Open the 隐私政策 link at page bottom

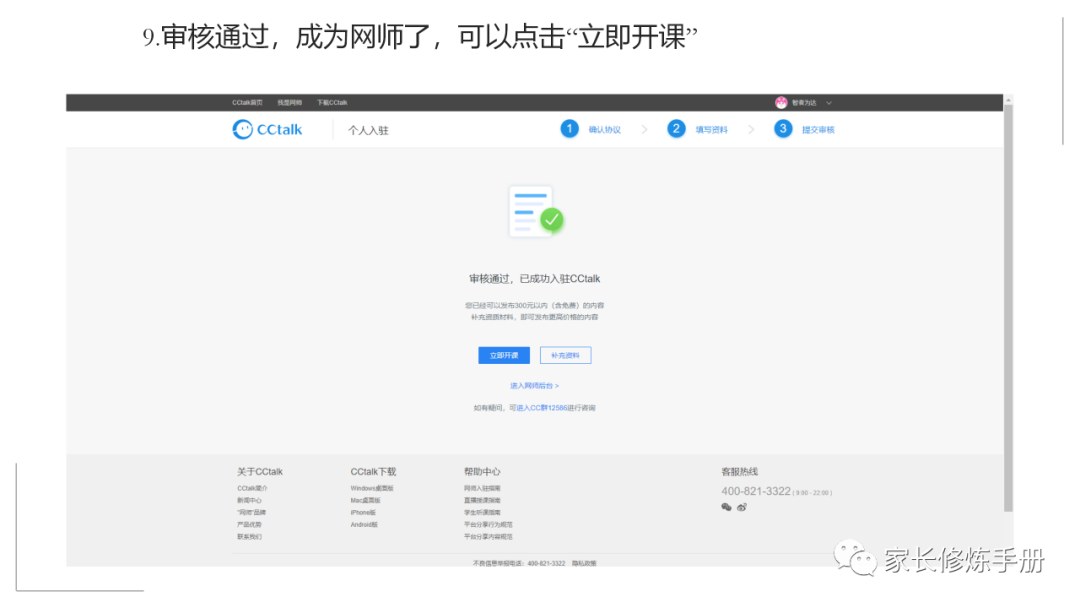tap(584, 563)
